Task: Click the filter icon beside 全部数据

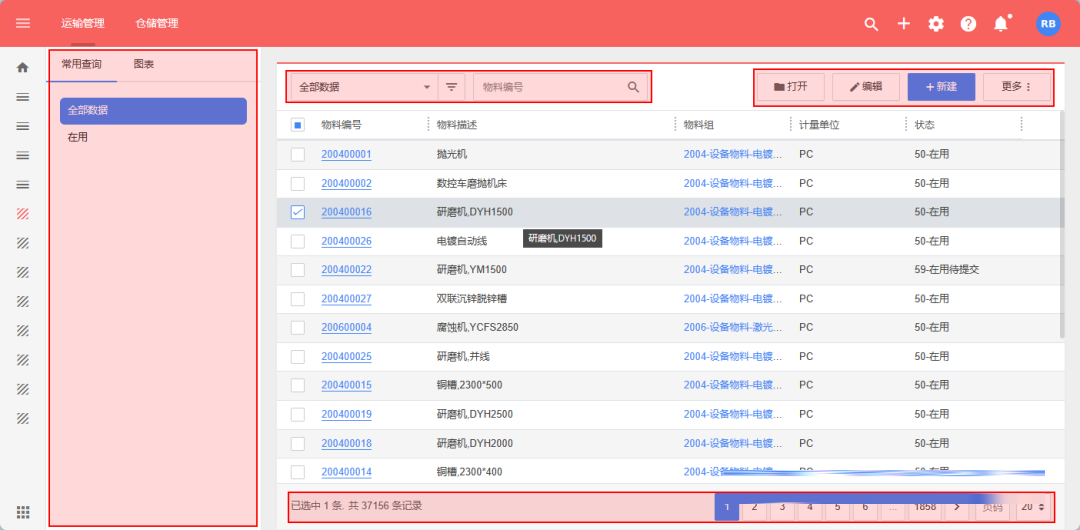Action: (452, 87)
